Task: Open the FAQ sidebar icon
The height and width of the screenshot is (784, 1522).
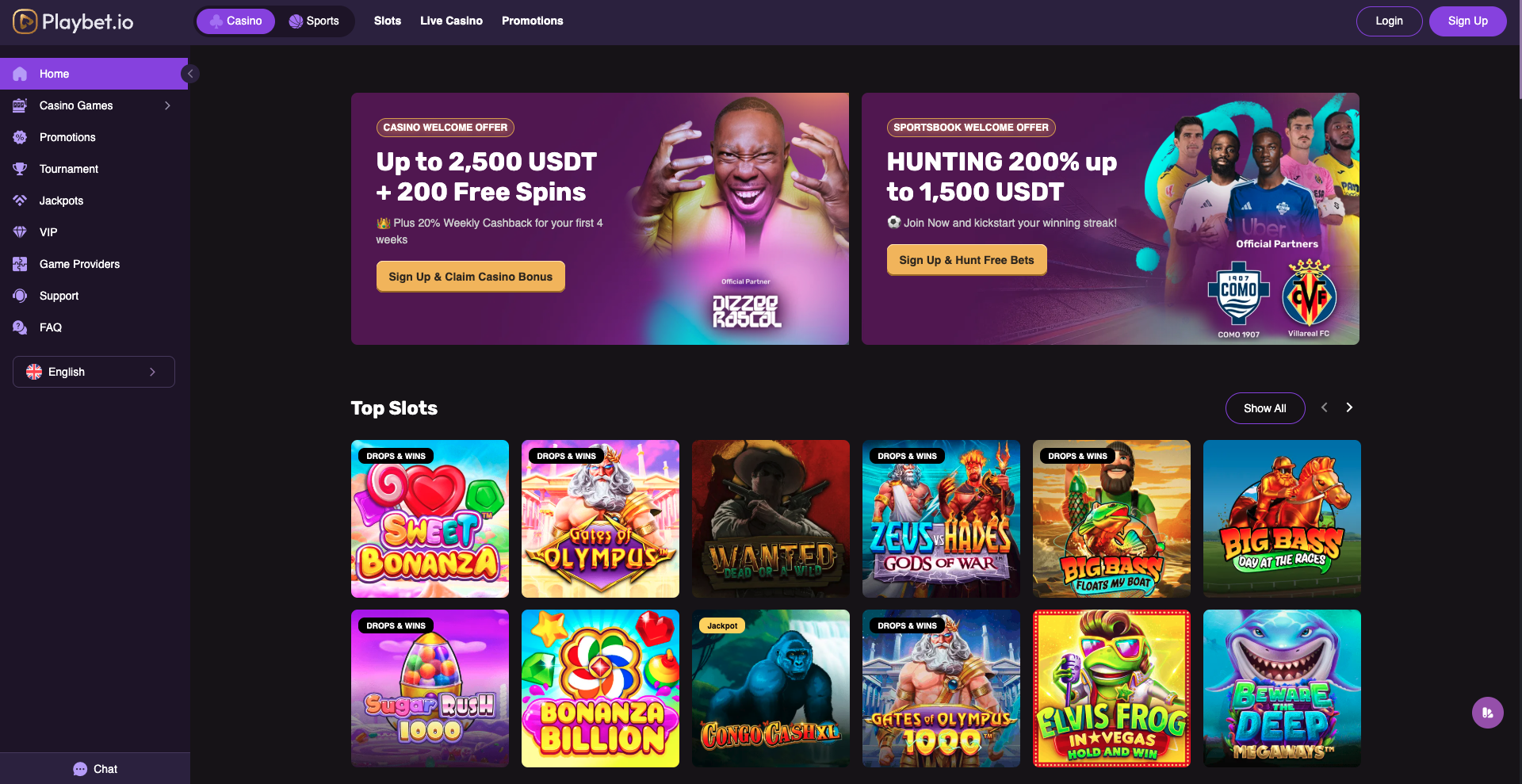Action: pos(20,327)
